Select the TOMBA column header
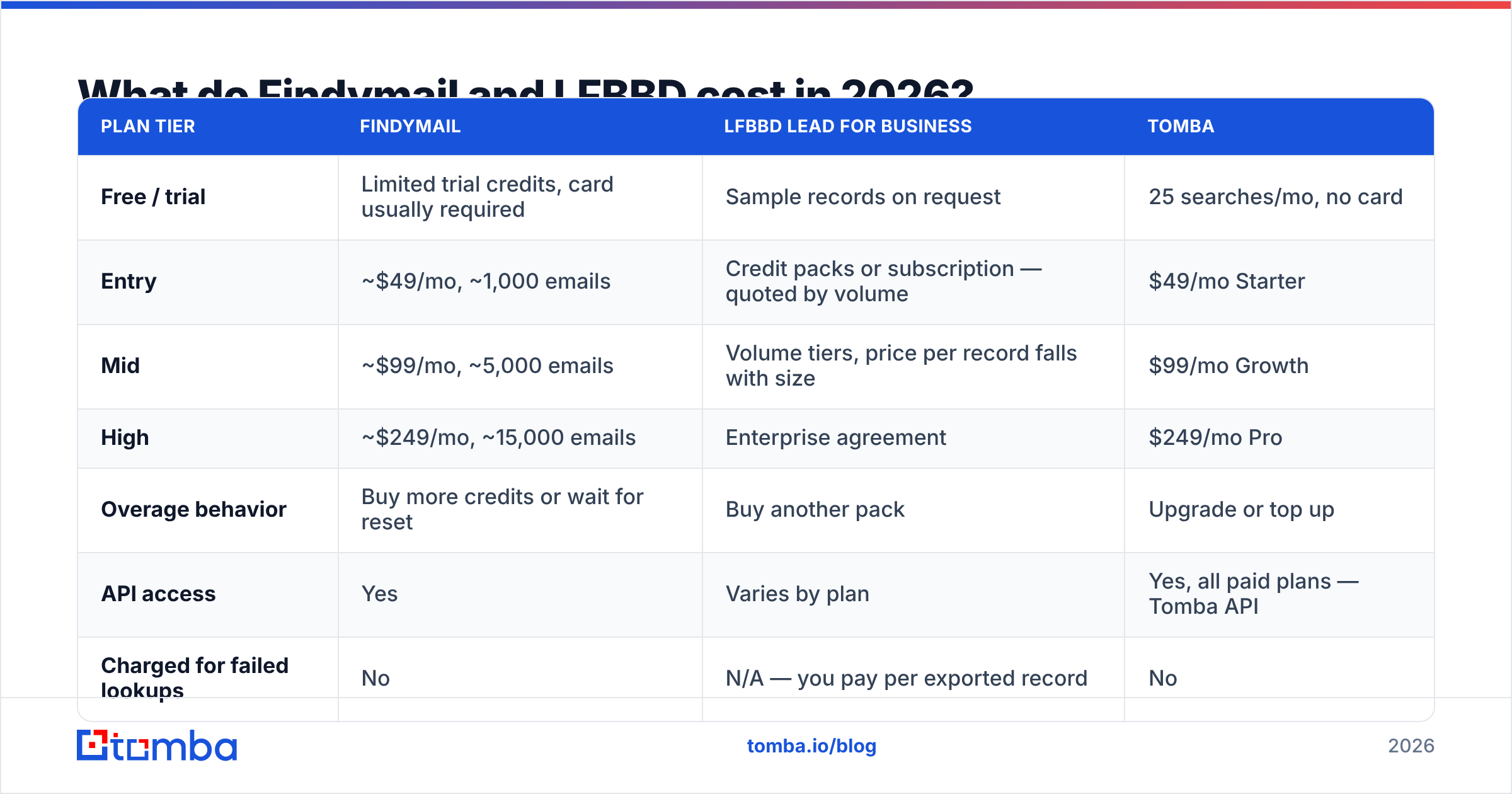 1181,127
